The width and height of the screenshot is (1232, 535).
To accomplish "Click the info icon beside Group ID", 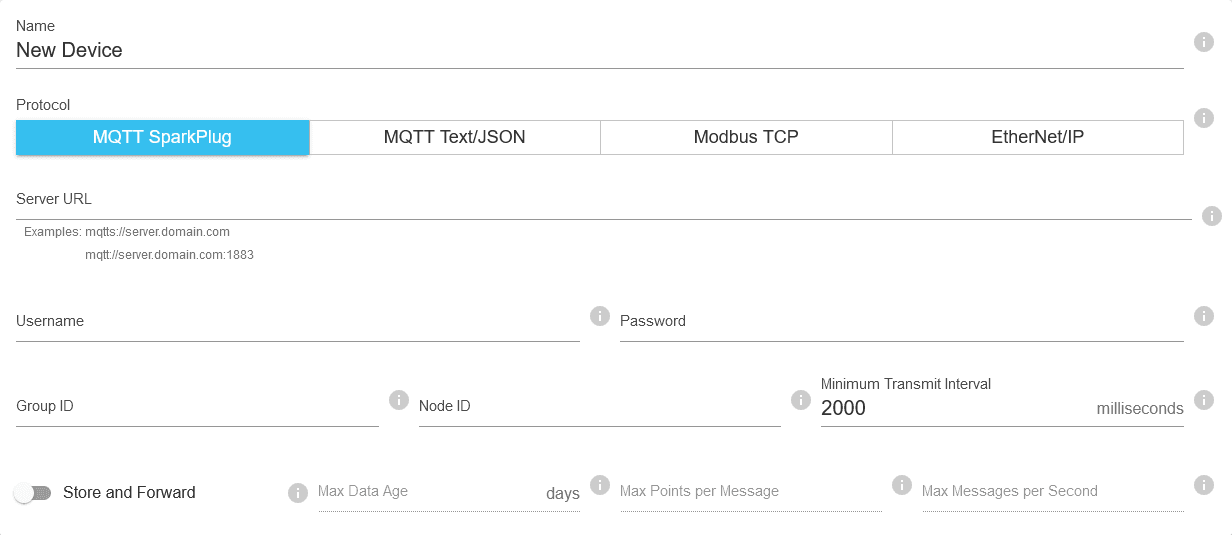I will coord(398,400).
